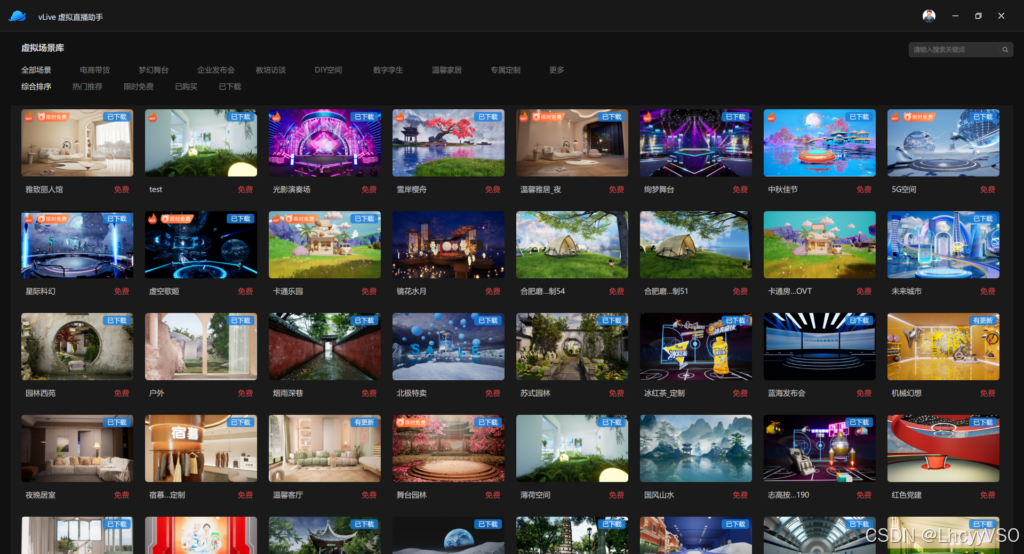Switch to the 电商带货 category

pos(95,70)
